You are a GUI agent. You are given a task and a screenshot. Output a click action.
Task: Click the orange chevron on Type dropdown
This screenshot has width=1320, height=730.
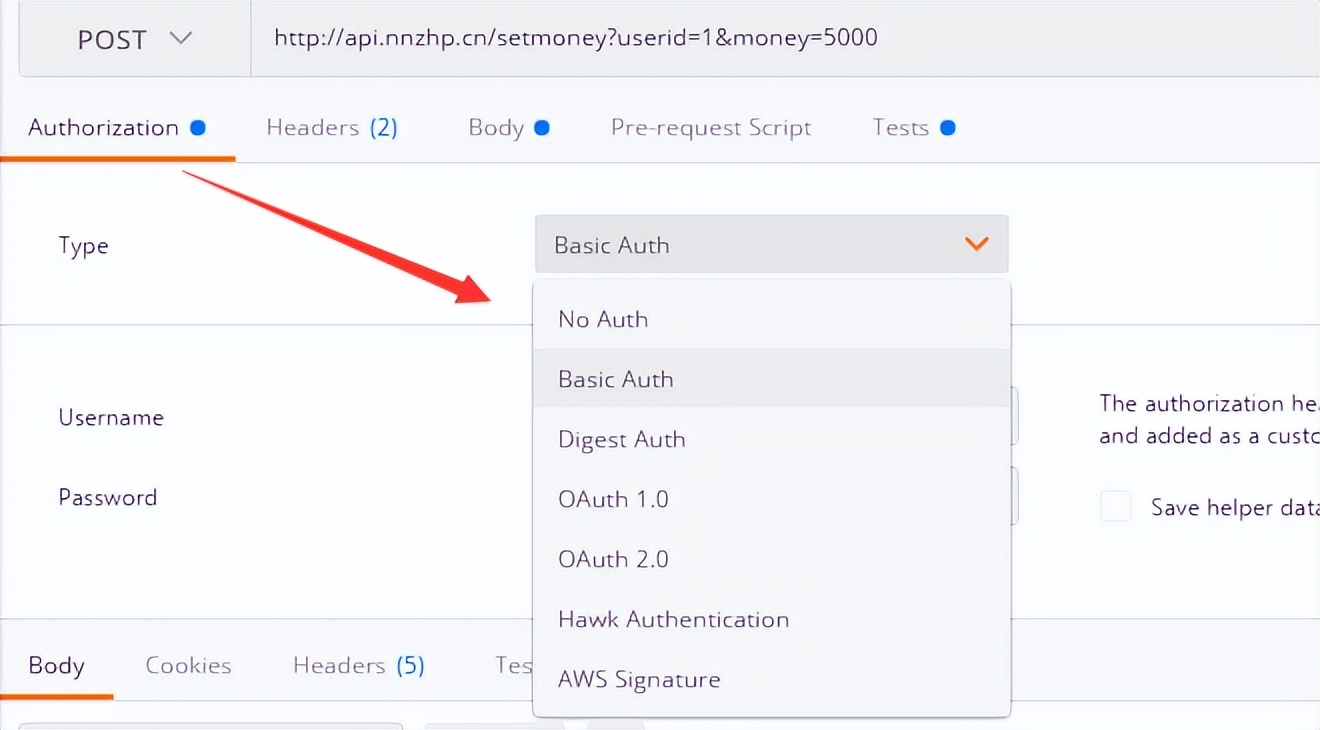tap(976, 244)
